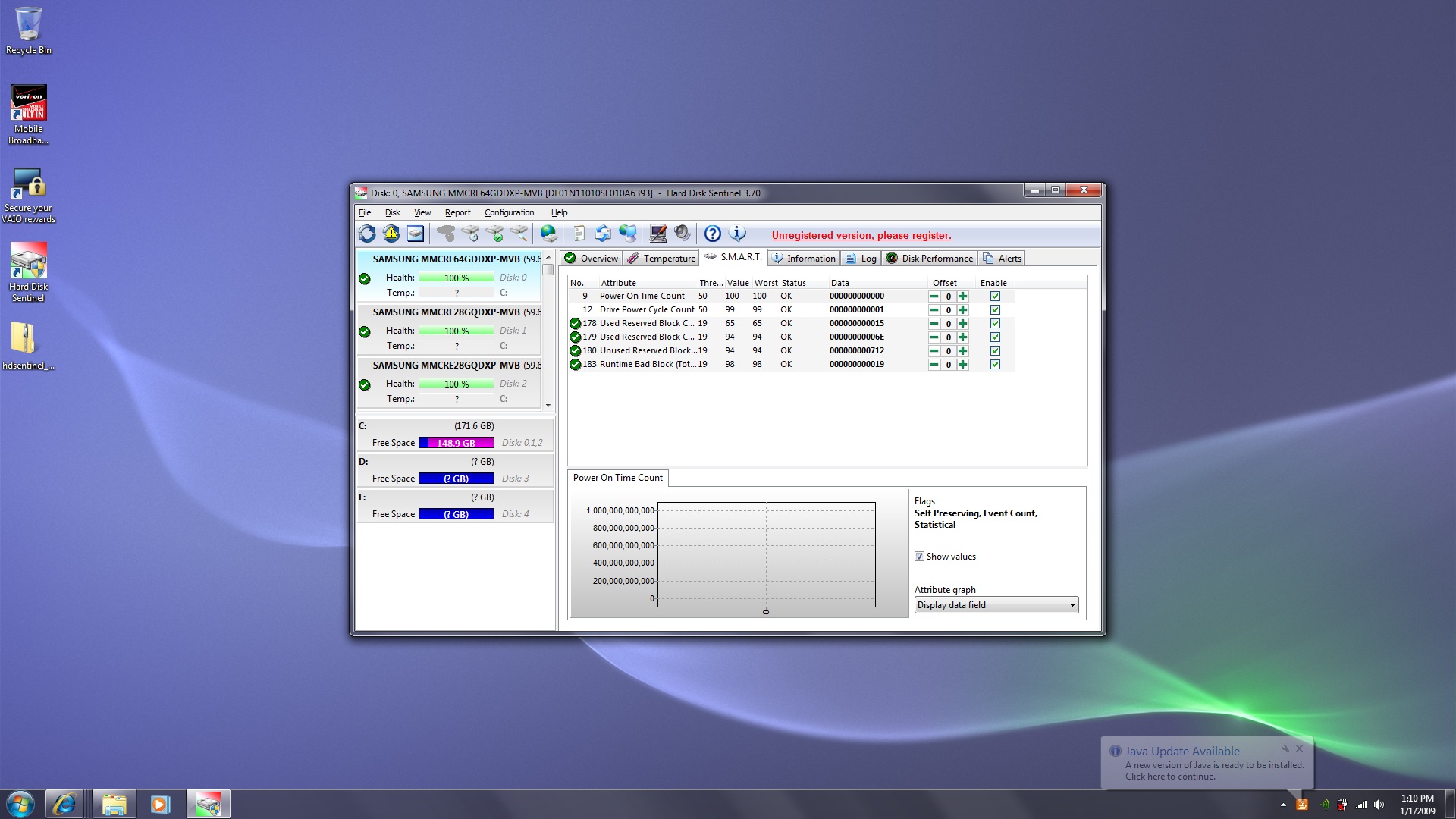Toggle Enable checkbox for attribute 179
Image resolution: width=1456 pixels, height=819 pixels.
[x=995, y=337]
